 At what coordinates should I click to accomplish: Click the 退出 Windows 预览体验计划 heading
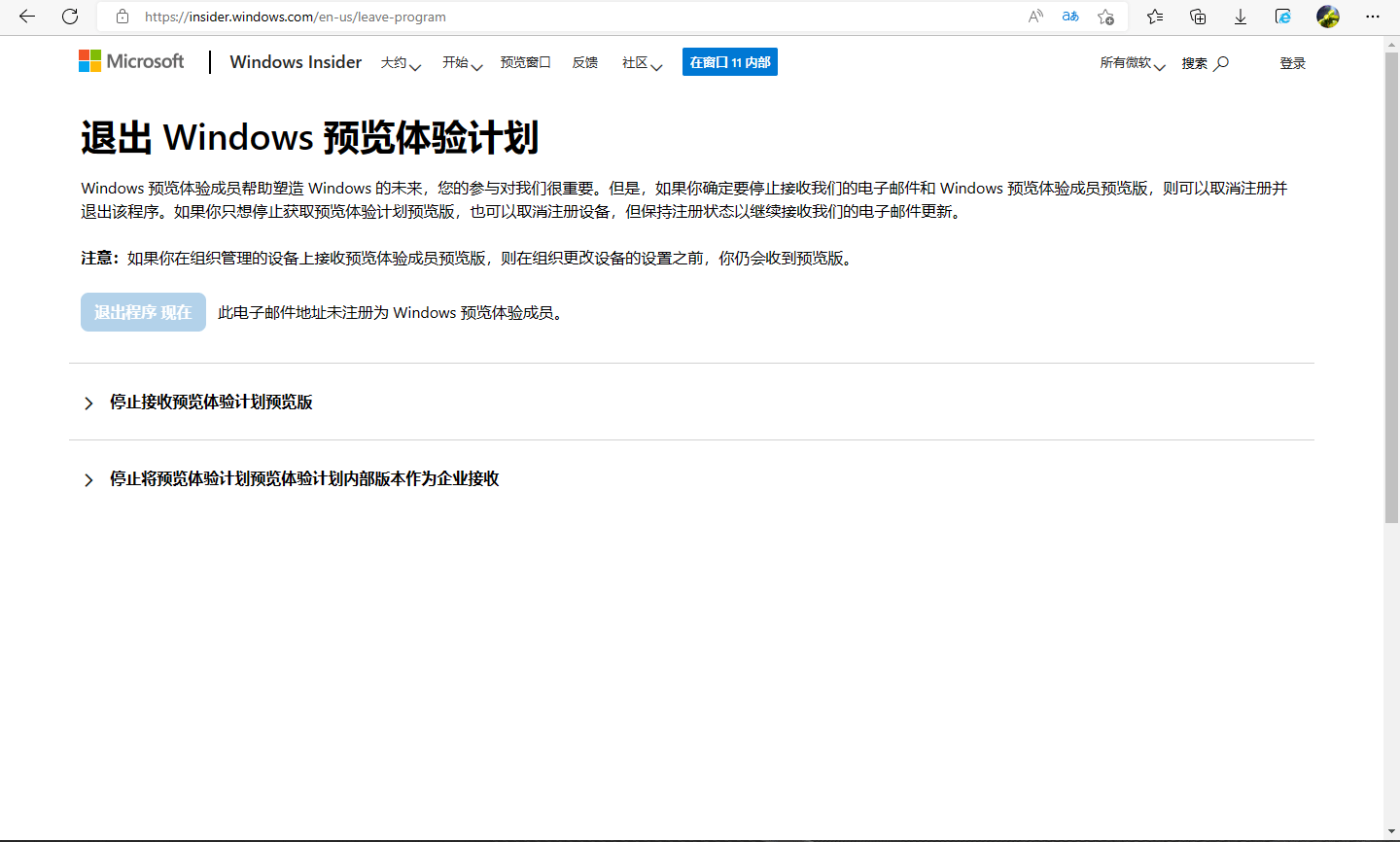pyautogui.click(x=309, y=138)
